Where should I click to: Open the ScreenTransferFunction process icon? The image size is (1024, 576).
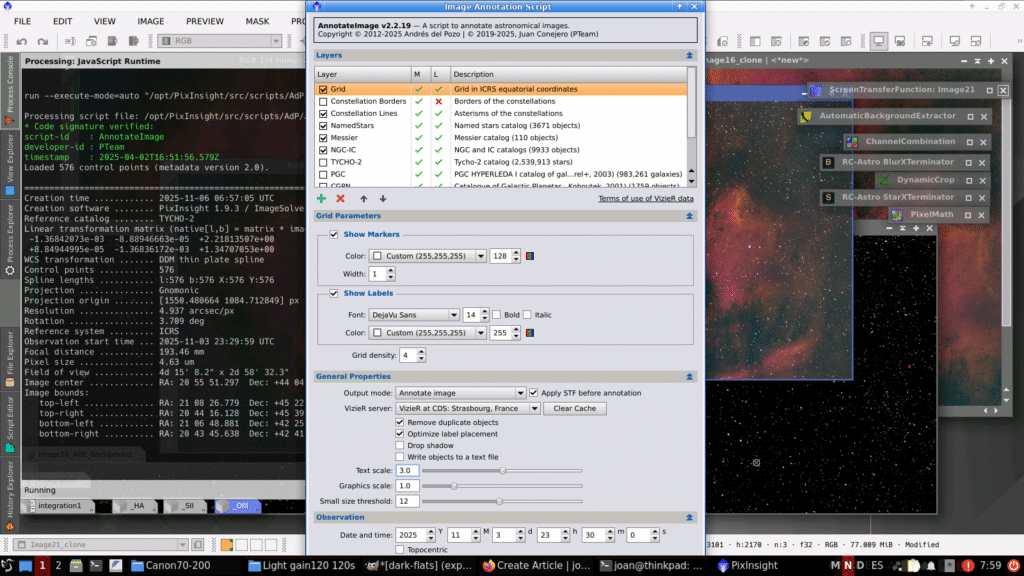point(815,90)
